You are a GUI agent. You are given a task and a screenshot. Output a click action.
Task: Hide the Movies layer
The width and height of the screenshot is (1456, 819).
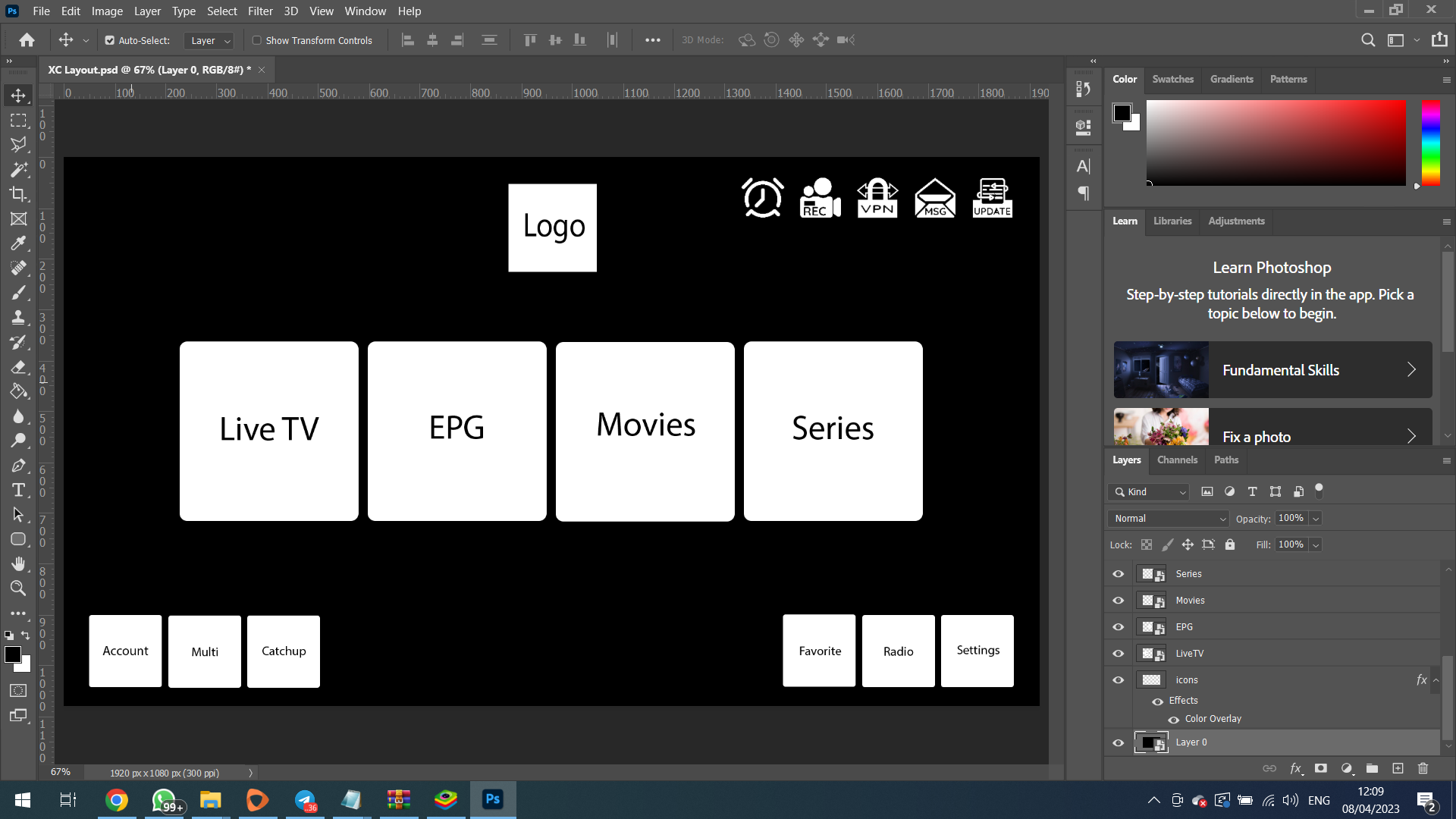(x=1118, y=601)
